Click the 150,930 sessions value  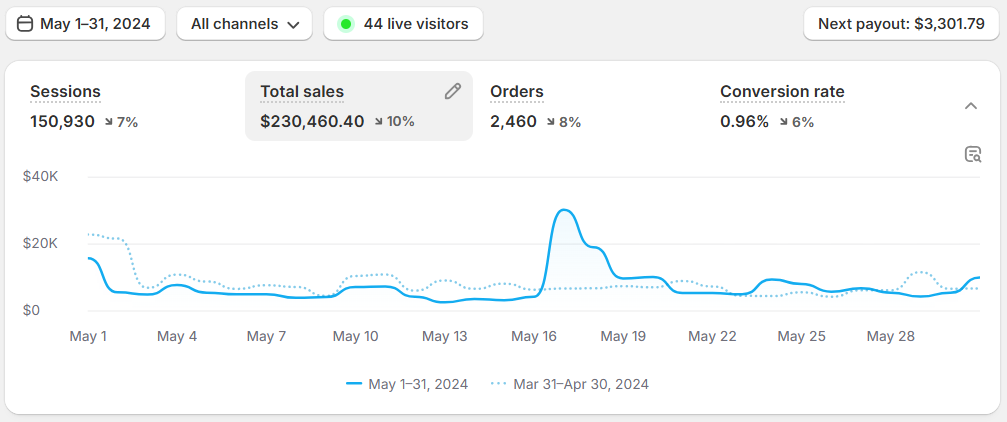point(62,121)
